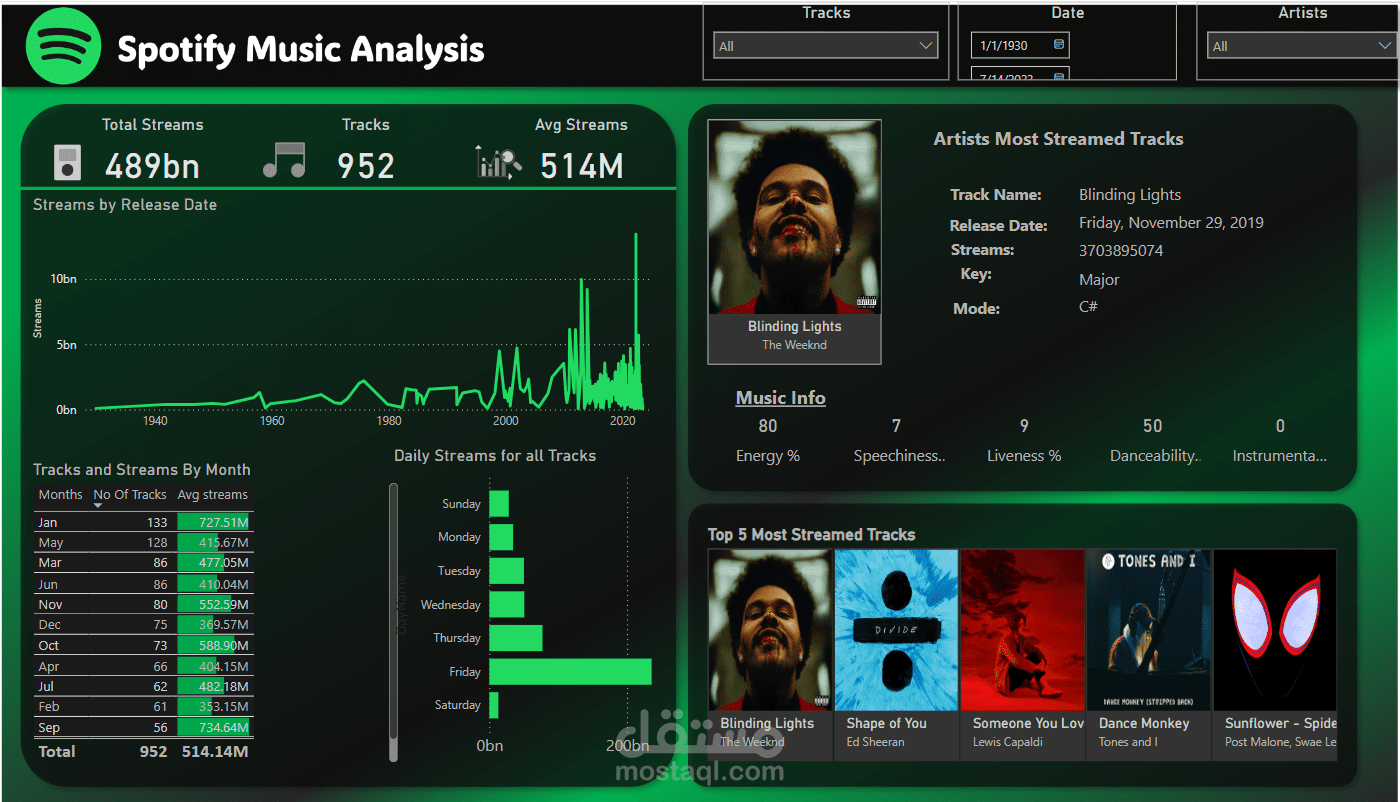Click the Streams by Release Date title
The height and width of the screenshot is (802, 1400).
point(125,205)
